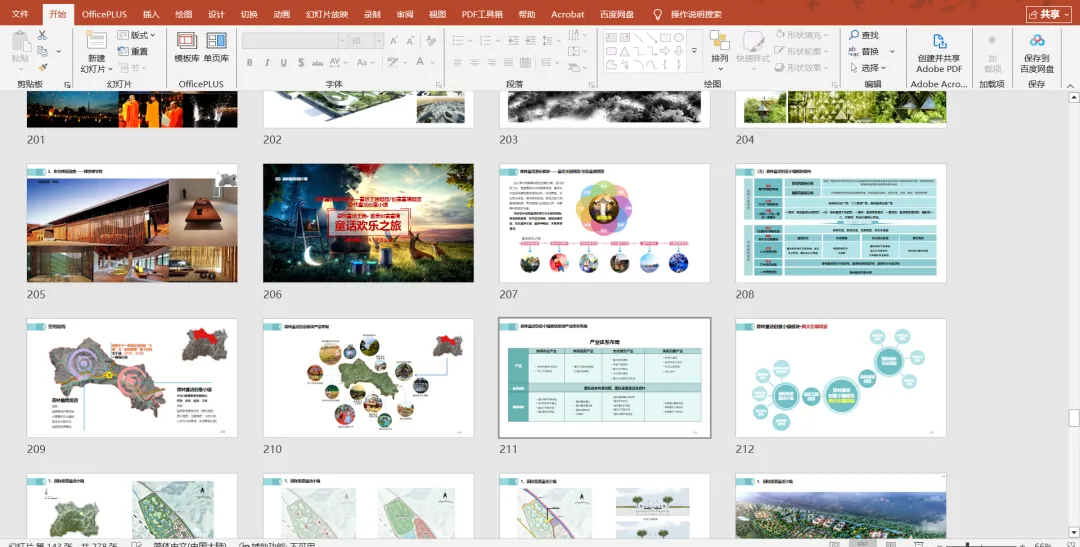Select the right arrow shape in gallery
The width and height of the screenshot is (1080, 547).
665,51
